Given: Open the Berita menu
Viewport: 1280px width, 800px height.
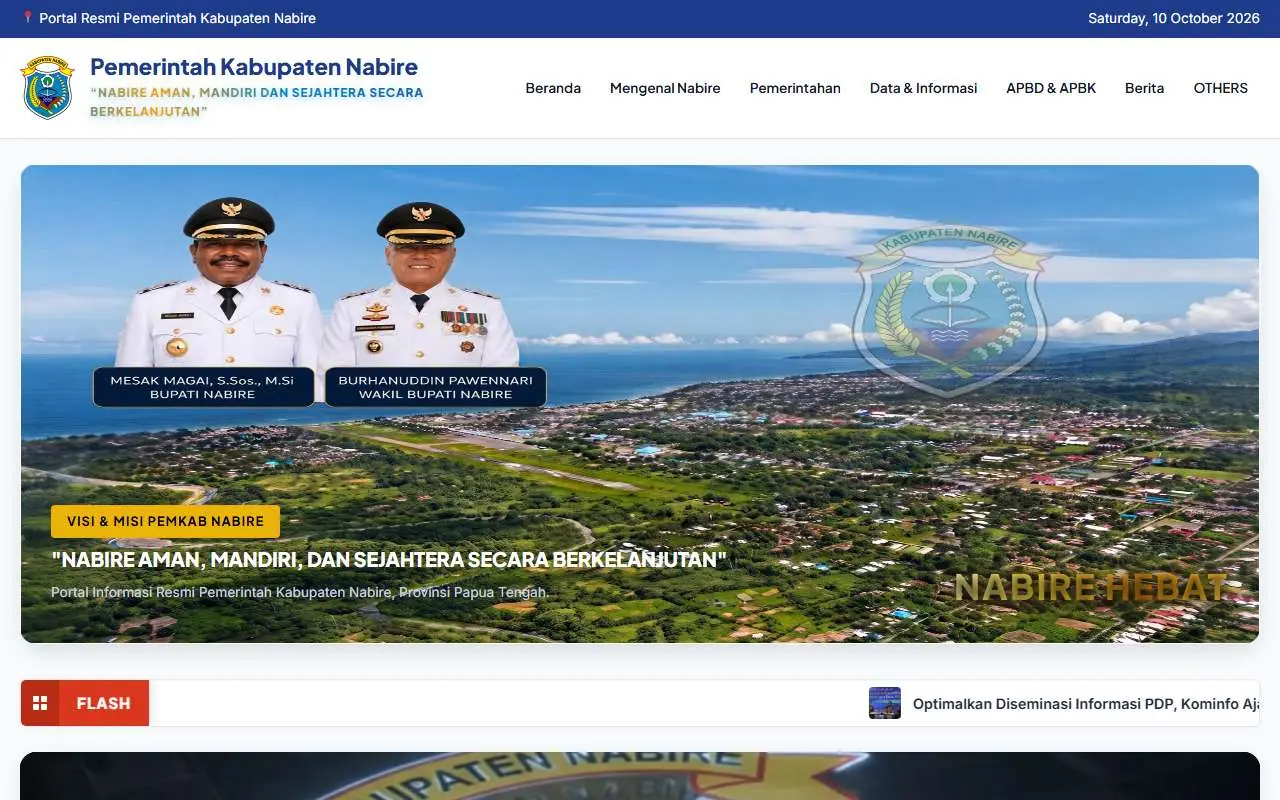Looking at the screenshot, I should tap(1144, 88).
